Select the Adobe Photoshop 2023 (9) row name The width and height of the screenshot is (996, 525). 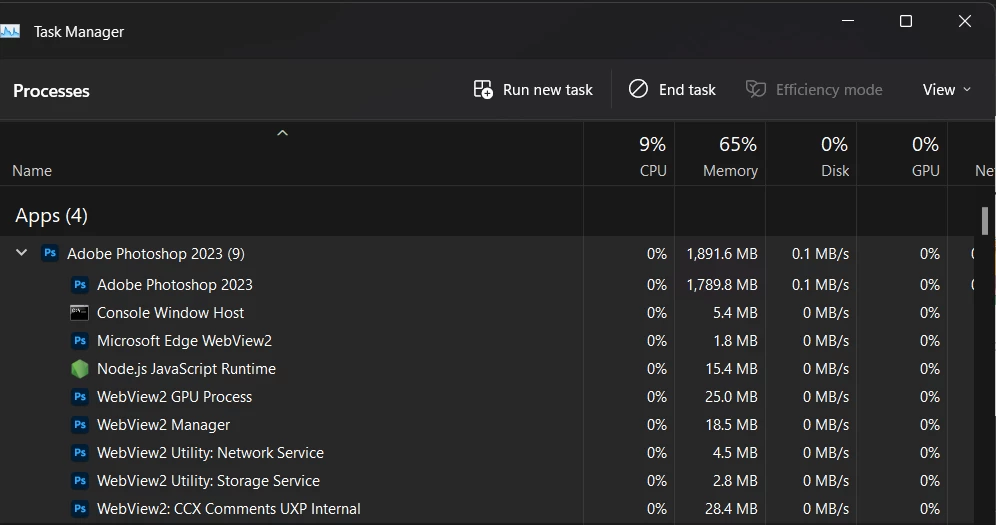(156, 253)
